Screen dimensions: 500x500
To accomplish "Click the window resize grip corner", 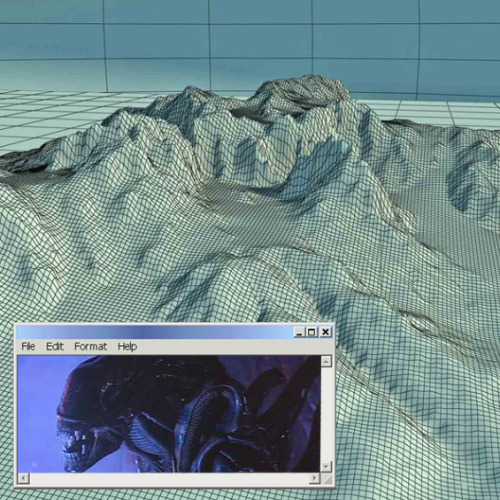I will pos(327,479).
